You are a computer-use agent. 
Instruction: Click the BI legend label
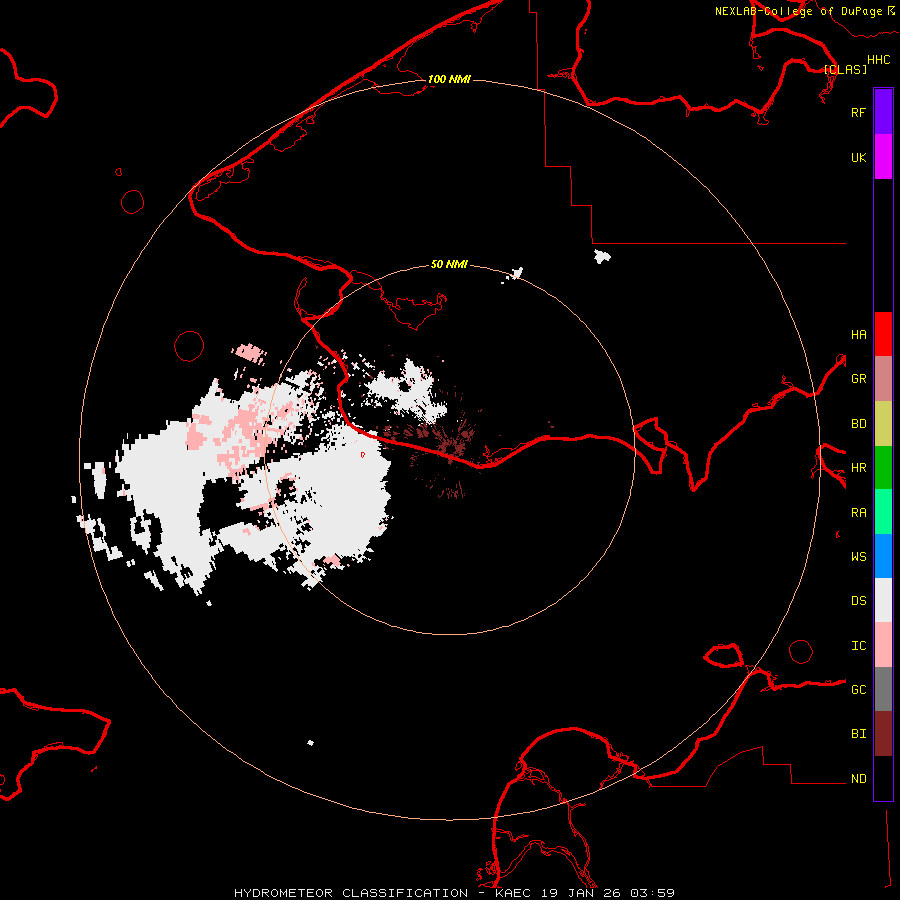(858, 734)
